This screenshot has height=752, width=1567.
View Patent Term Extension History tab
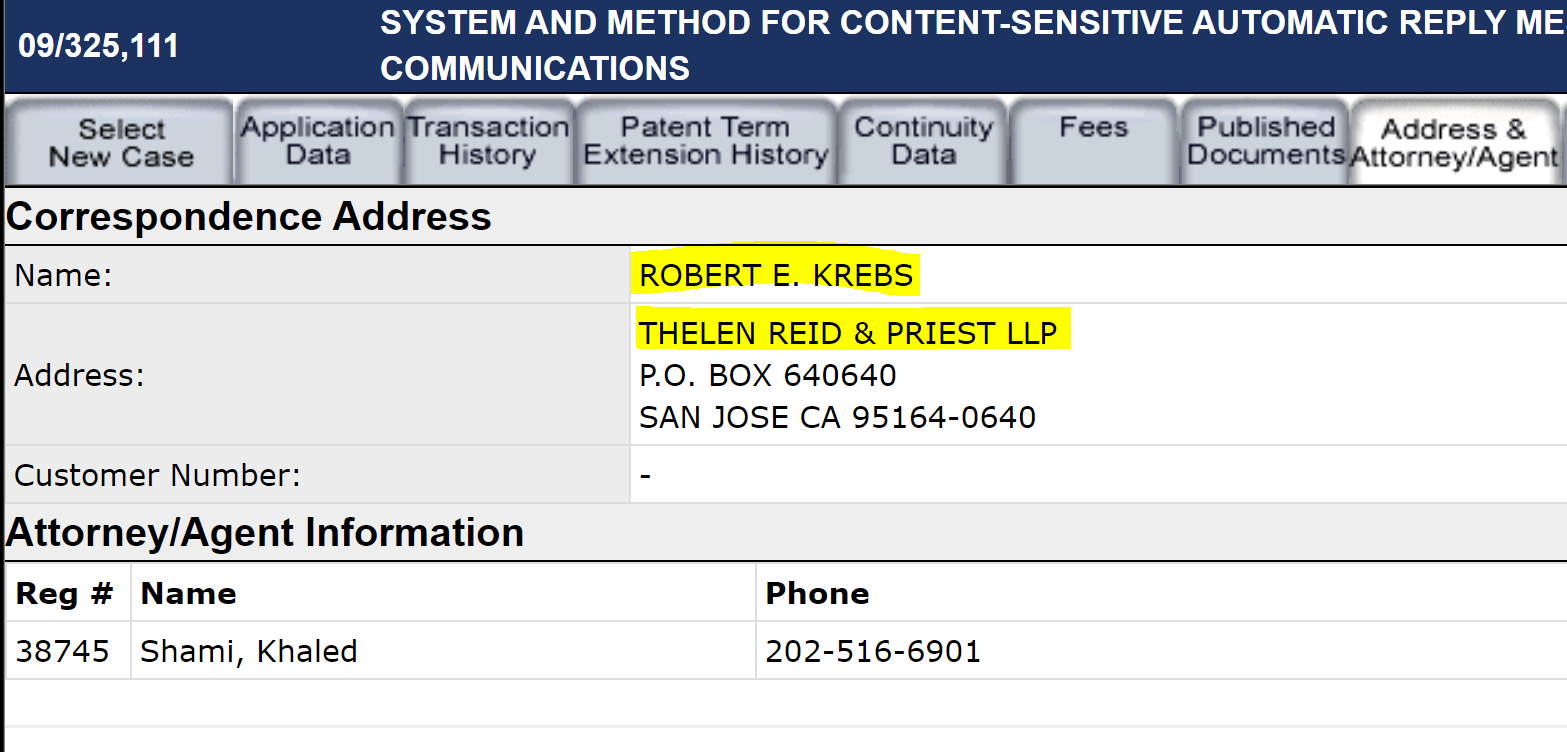[706, 142]
